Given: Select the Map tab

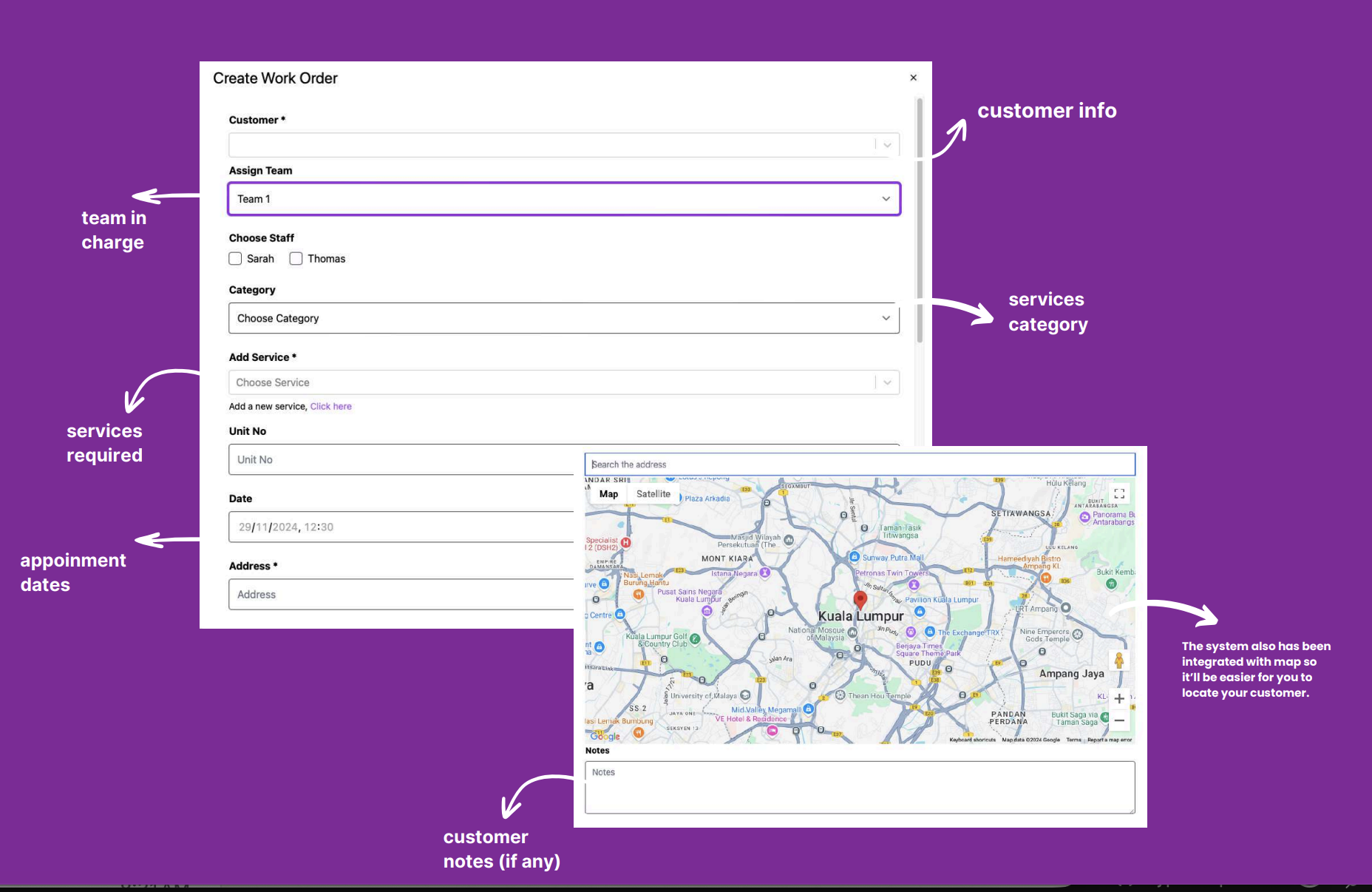Looking at the screenshot, I should [x=608, y=493].
